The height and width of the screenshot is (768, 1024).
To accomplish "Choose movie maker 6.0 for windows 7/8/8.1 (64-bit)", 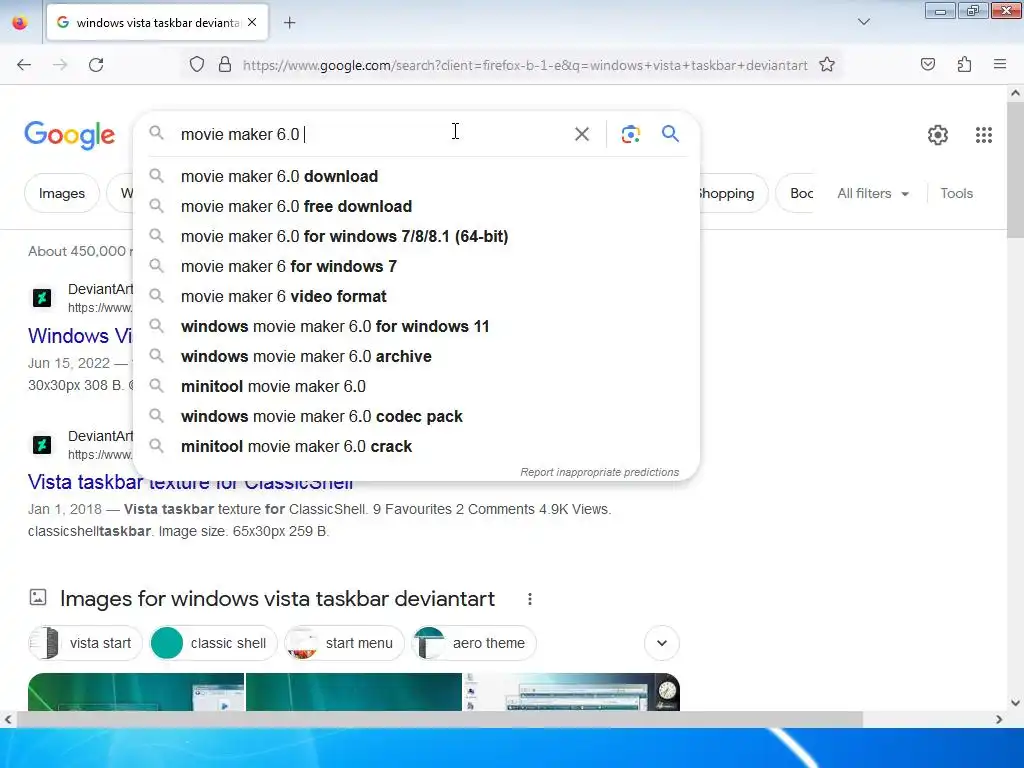I will 417,236.
